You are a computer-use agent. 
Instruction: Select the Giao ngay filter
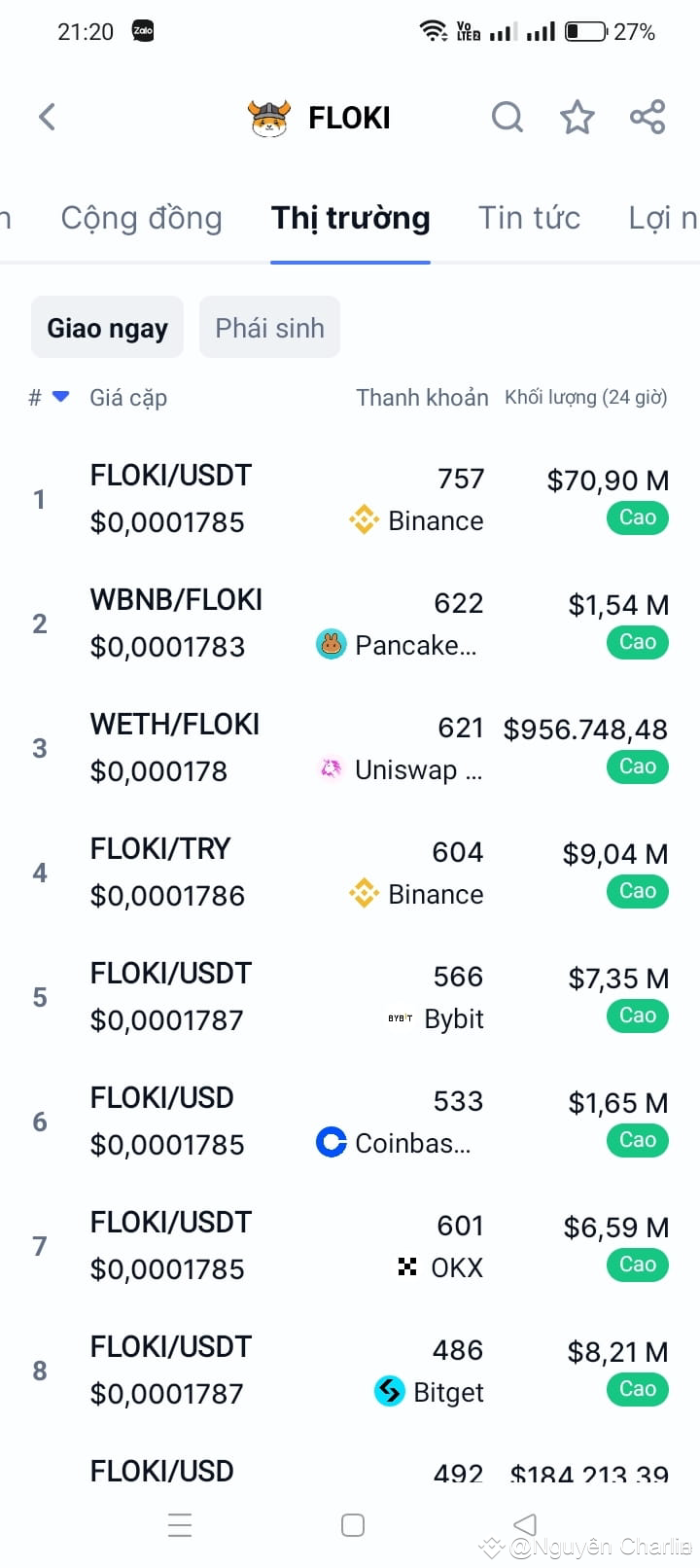coord(108,328)
